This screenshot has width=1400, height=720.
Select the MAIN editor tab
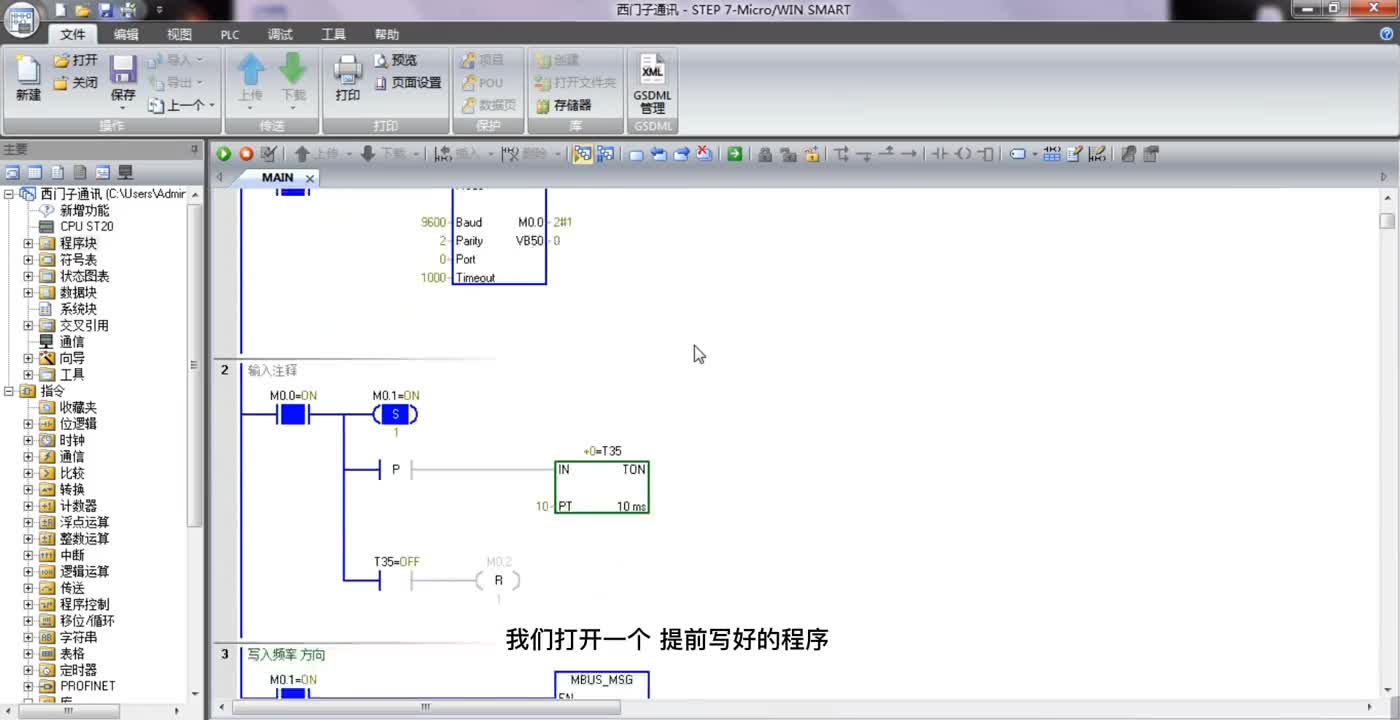277,178
